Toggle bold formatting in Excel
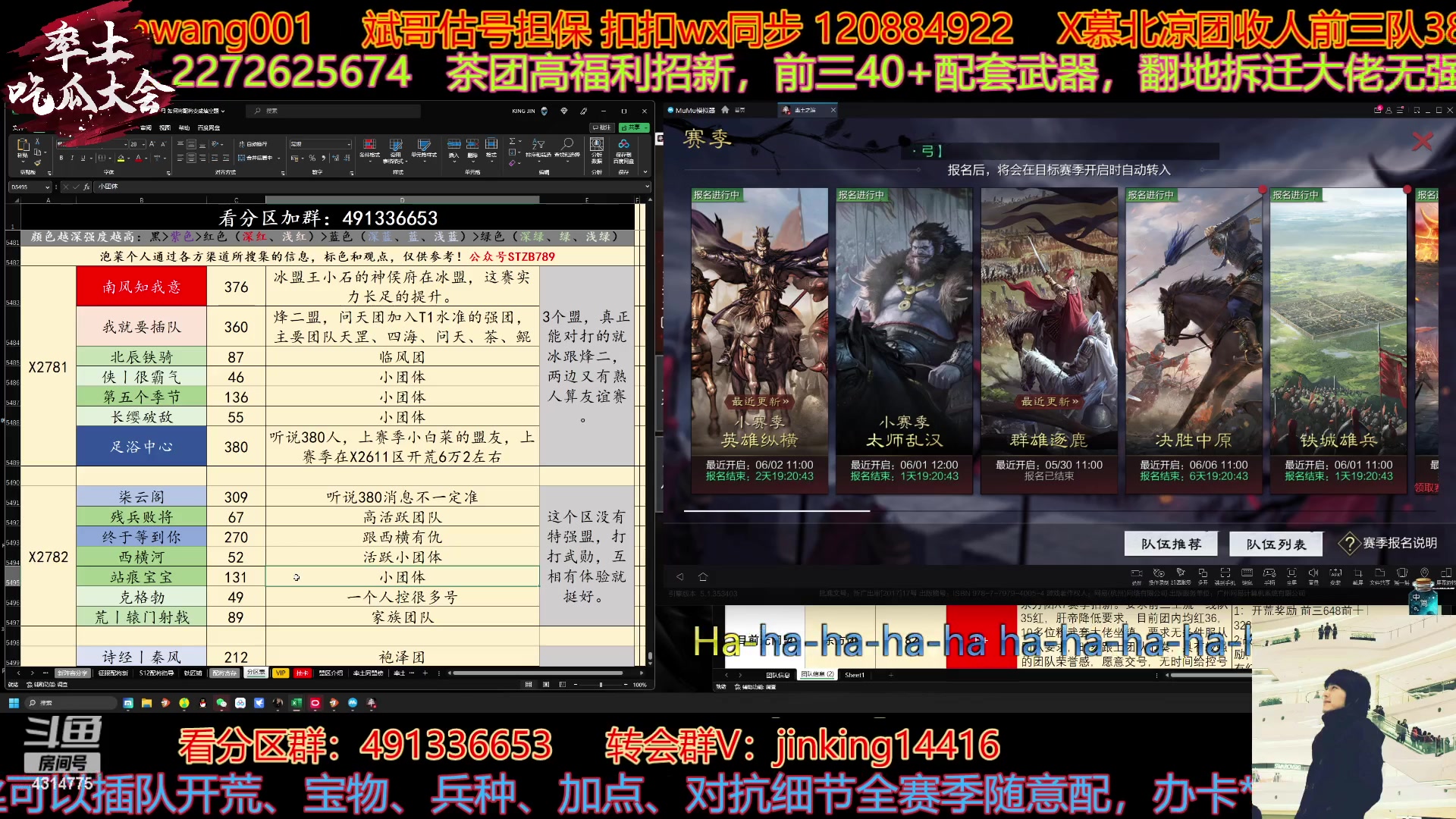Viewport: 1456px width, 819px height. pyautogui.click(x=61, y=158)
